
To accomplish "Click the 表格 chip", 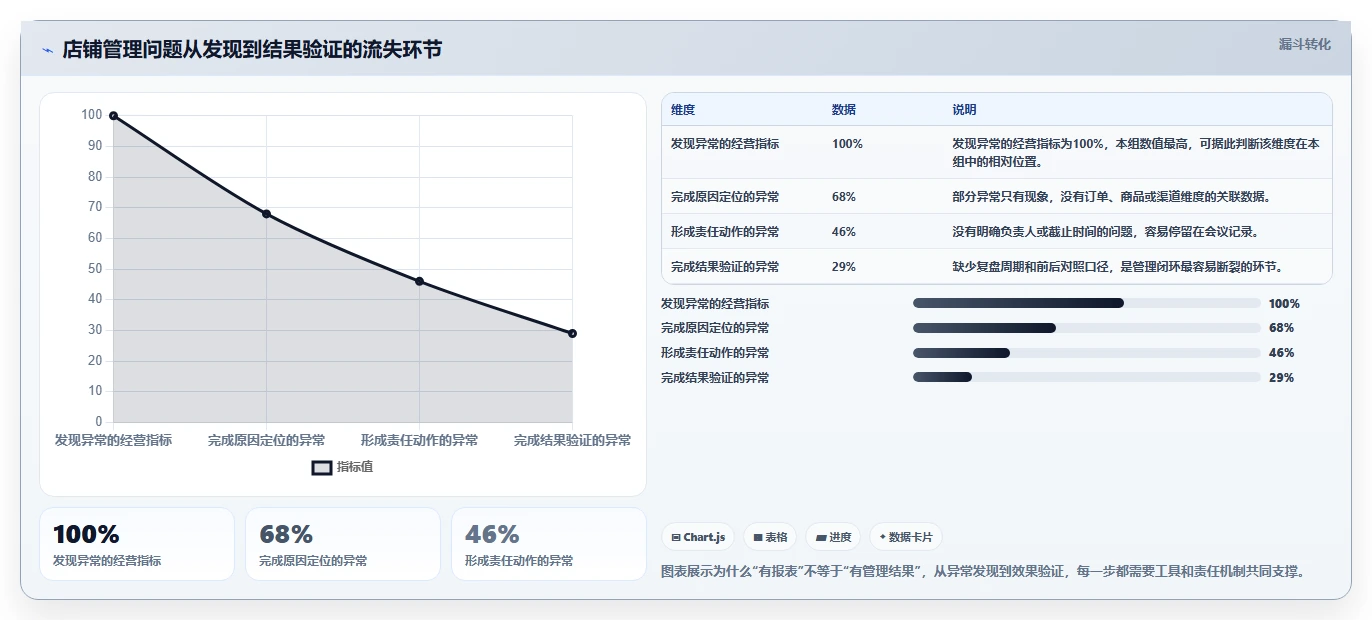I will [x=770, y=537].
